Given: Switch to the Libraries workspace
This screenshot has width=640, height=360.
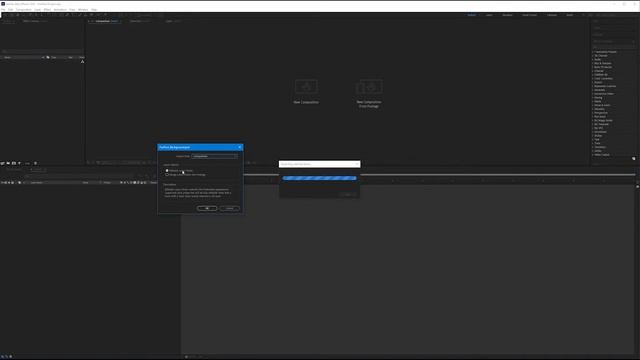Looking at the screenshot, I should (x=552, y=15).
